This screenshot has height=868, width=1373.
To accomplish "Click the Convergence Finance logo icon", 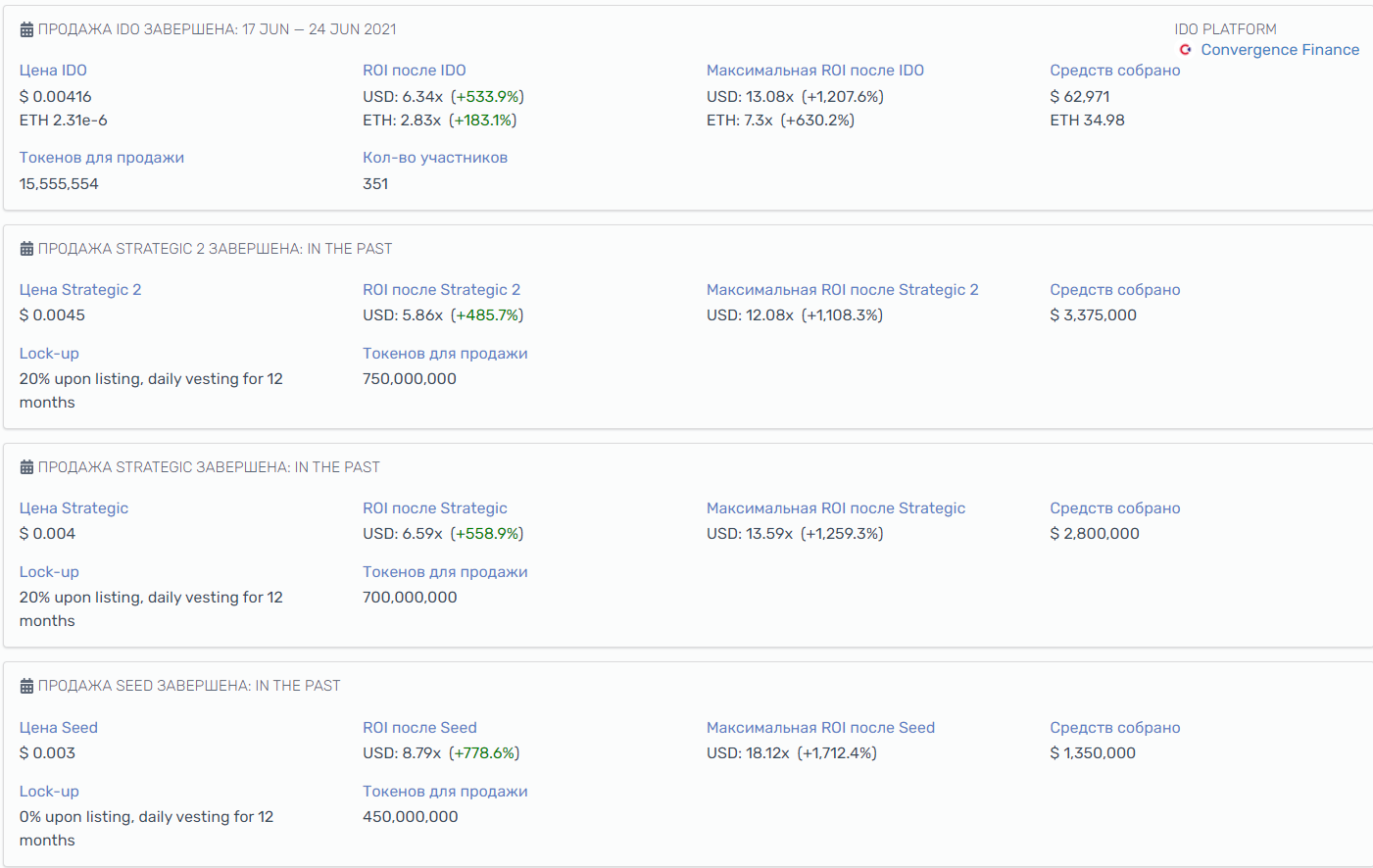I will click(1186, 50).
